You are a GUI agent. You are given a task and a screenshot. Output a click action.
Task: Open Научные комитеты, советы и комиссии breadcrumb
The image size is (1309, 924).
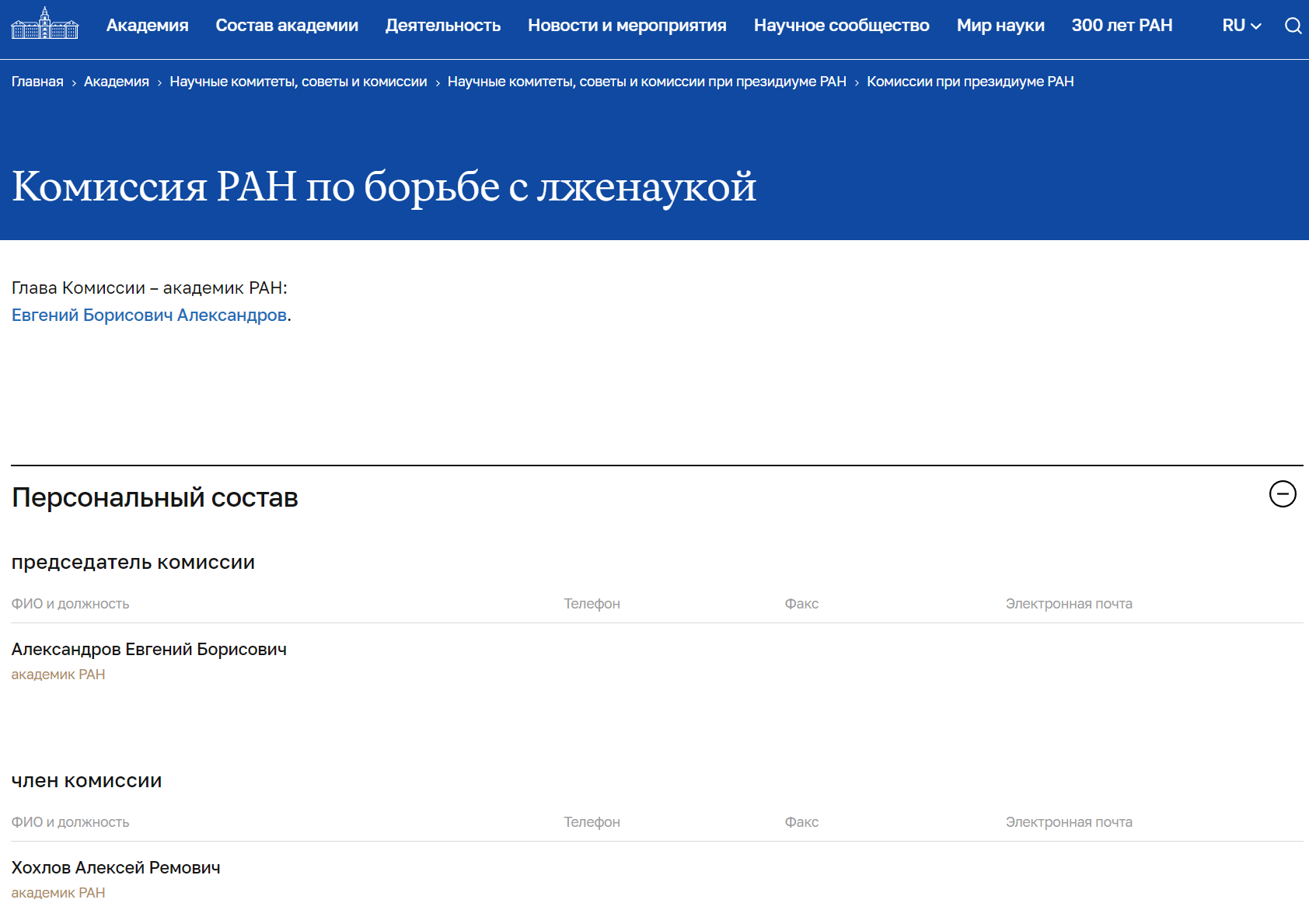(x=298, y=82)
